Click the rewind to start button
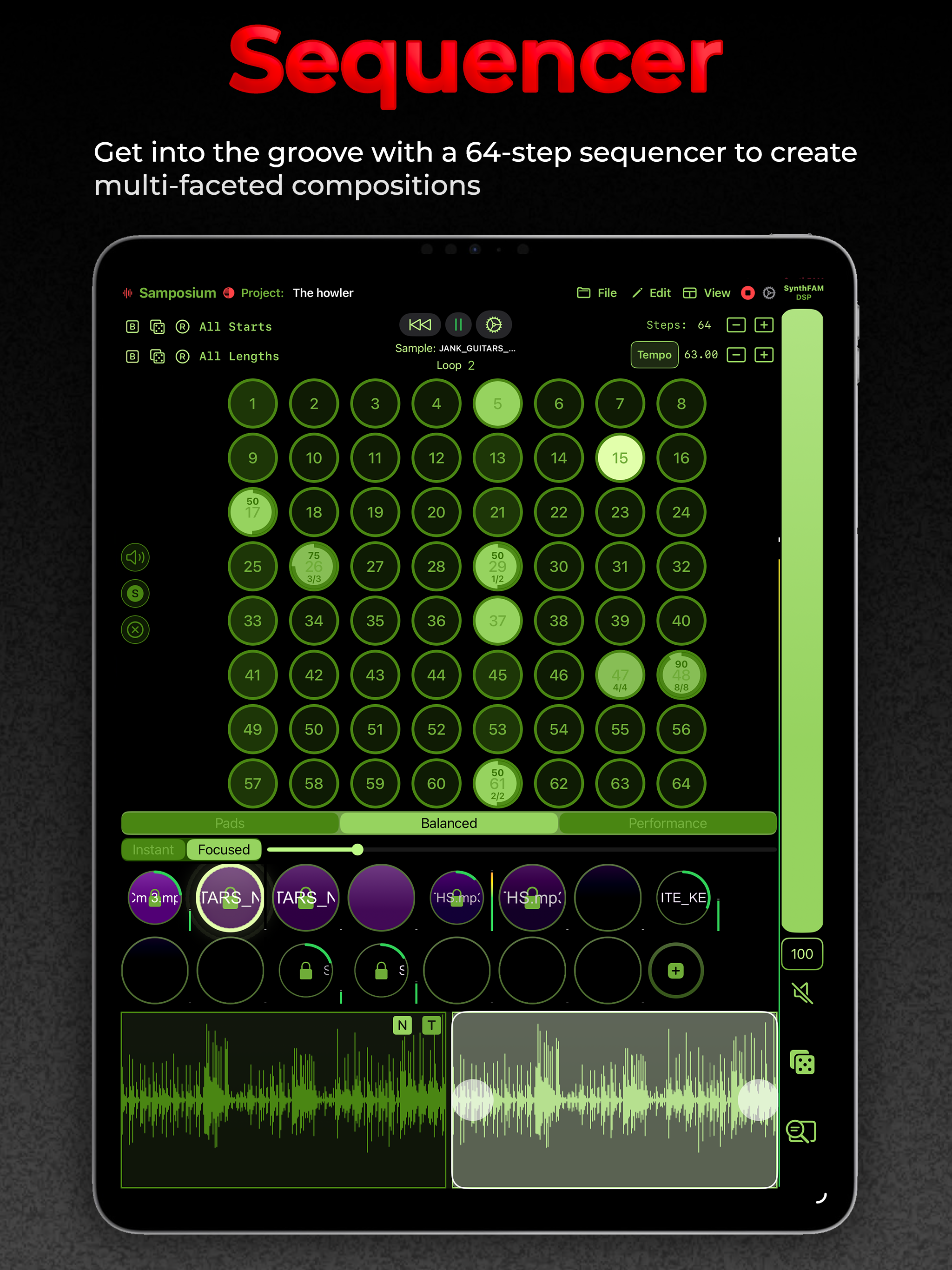Viewport: 952px width, 1270px height. pyautogui.click(x=420, y=325)
